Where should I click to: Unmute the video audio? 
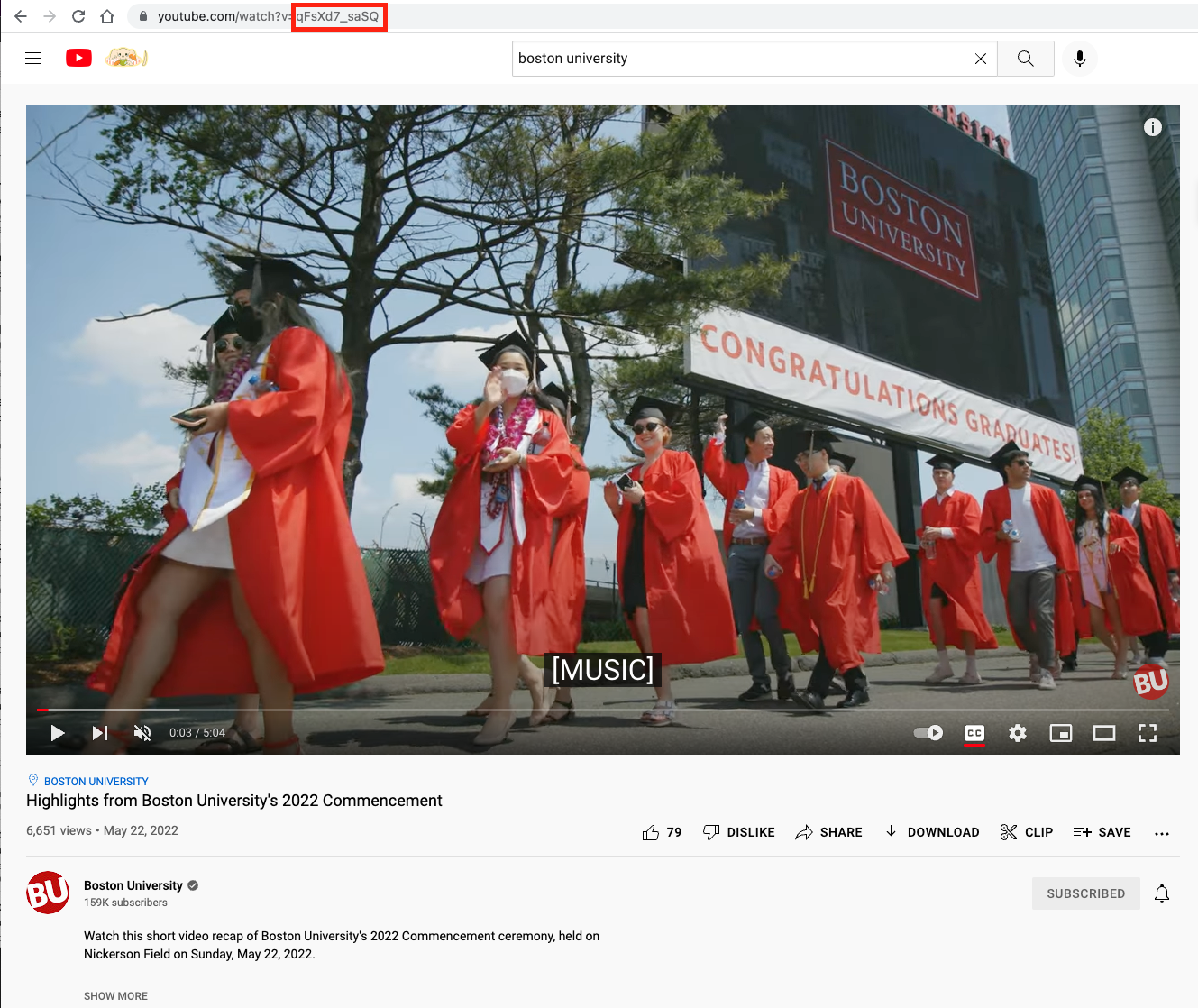coord(142,733)
